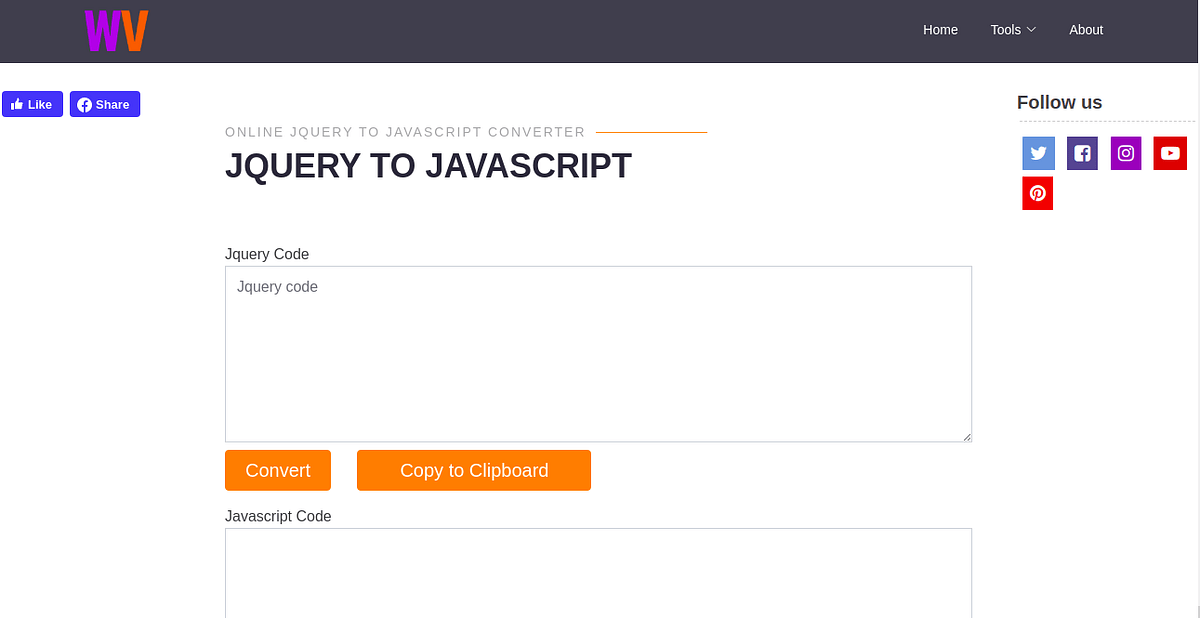The height and width of the screenshot is (618, 1200).
Task: Click the Share button
Action: click(x=104, y=104)
